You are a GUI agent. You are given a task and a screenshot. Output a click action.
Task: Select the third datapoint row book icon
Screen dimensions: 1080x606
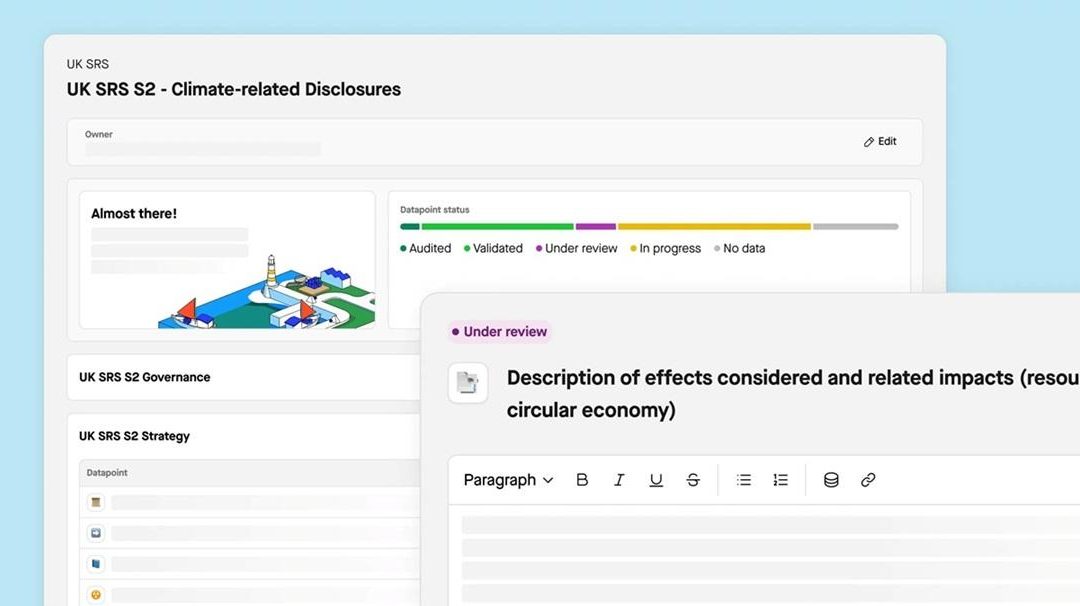(96, 564)
